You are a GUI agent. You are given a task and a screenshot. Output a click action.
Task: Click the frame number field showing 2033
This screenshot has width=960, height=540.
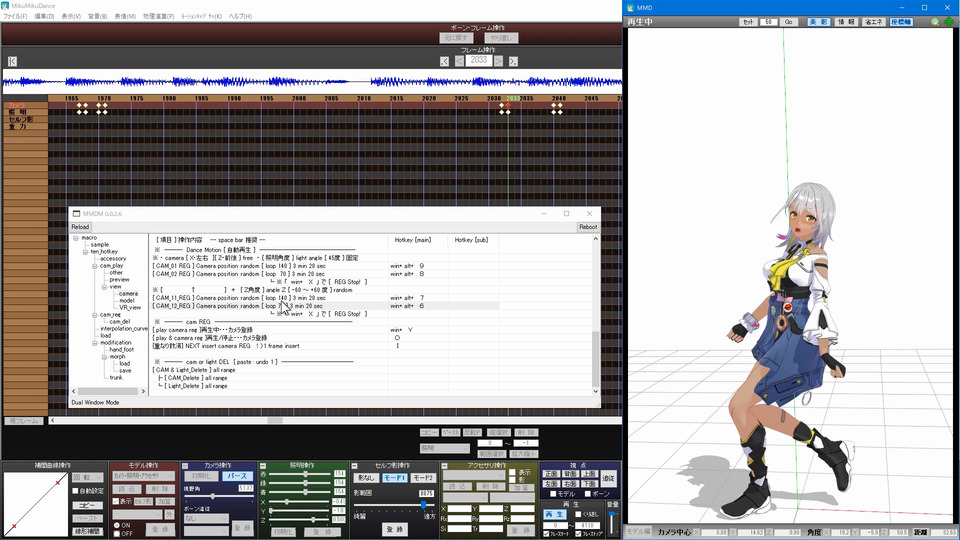(x=479, y=61)
